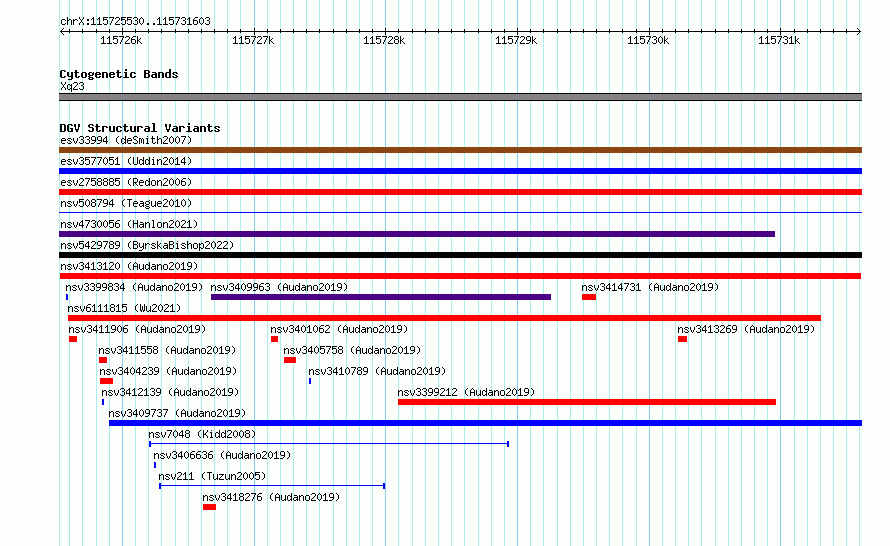Click the red esv2758885 Redon2006 bar
890x546 pixels.
[460, 192]
